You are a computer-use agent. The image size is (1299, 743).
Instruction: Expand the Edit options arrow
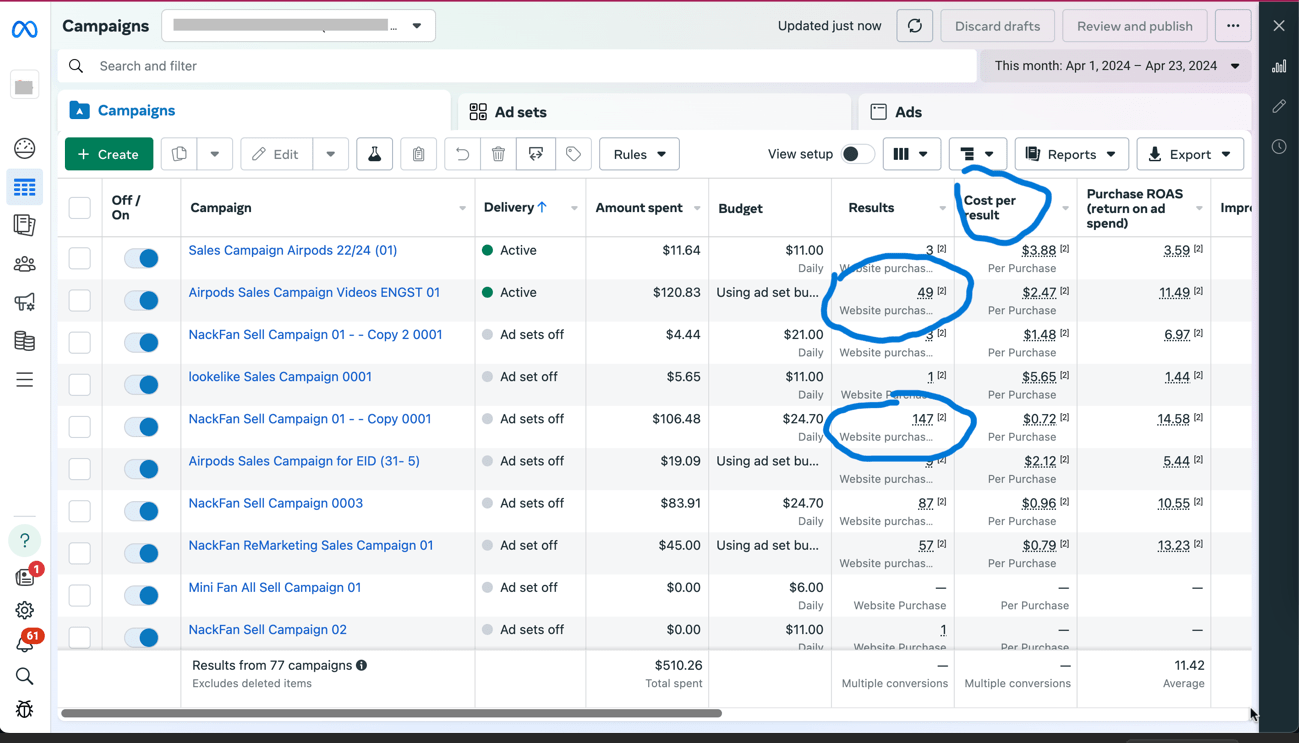click(330, 154)
